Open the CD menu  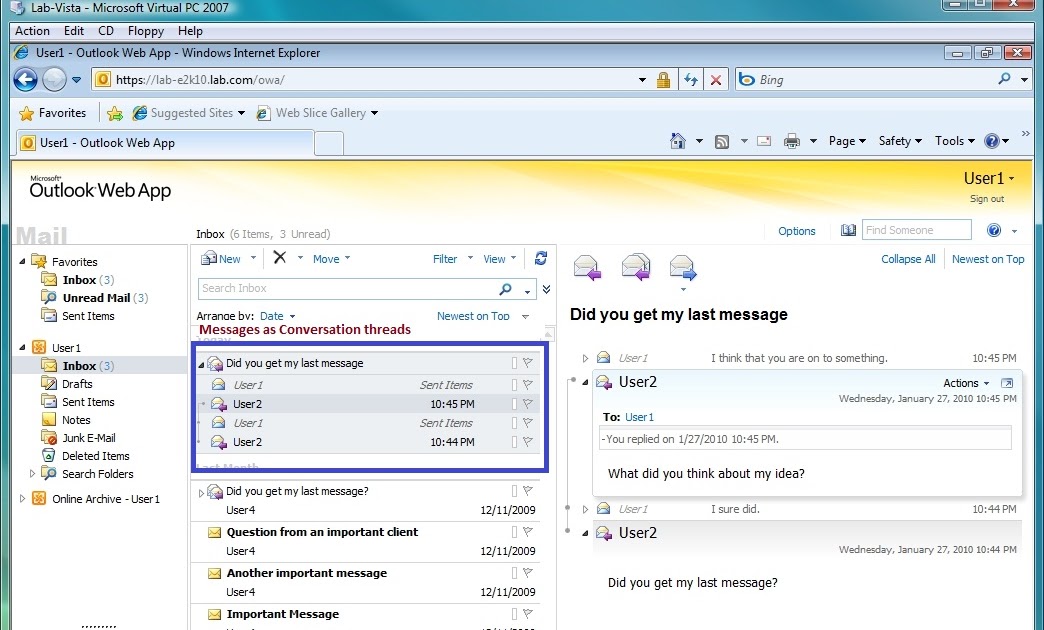tap(106, 31)
